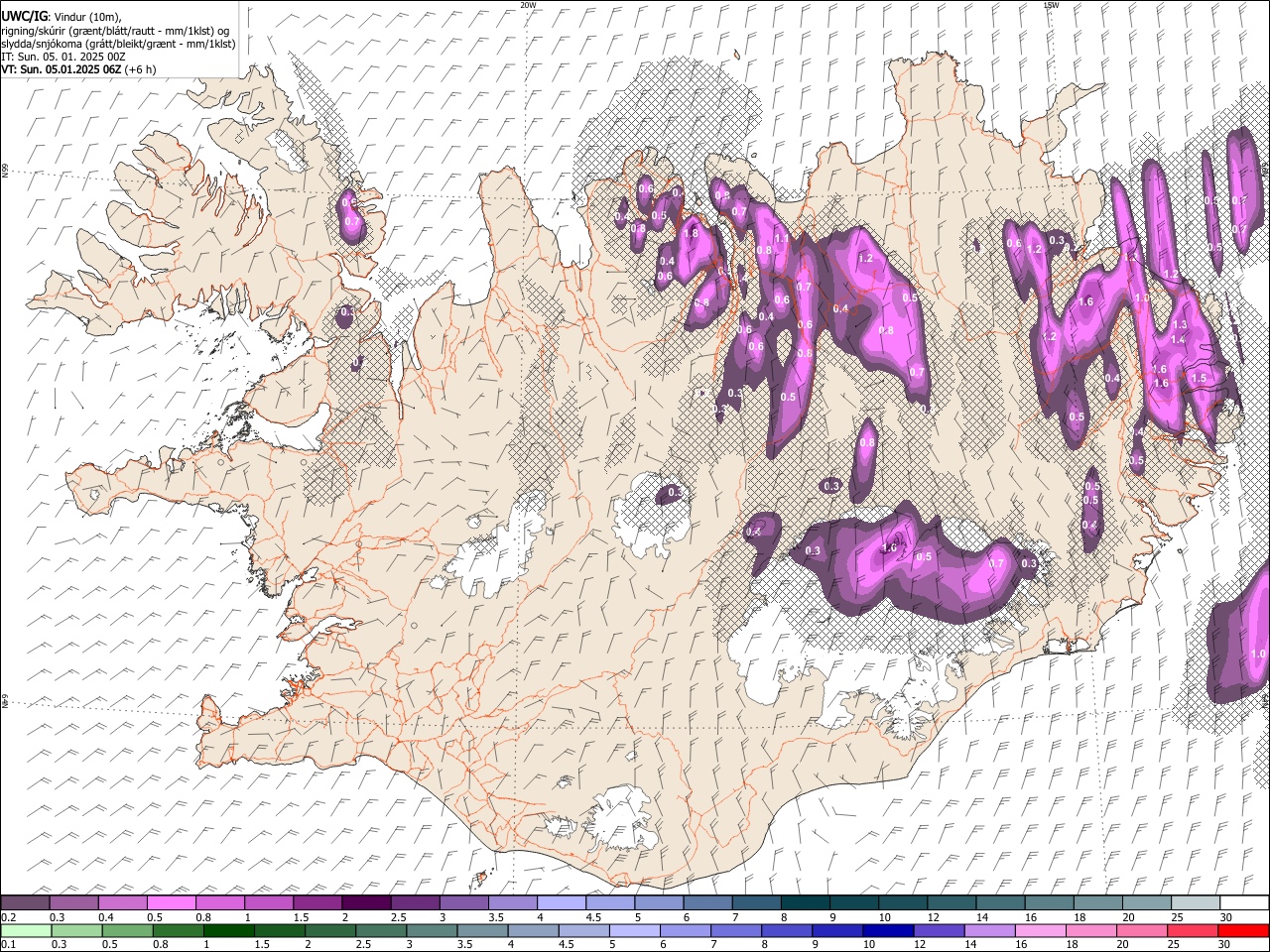This screenshot has width=1270, height=952.
Task: Click the "UWC/IG" title text
Action: 24,17
